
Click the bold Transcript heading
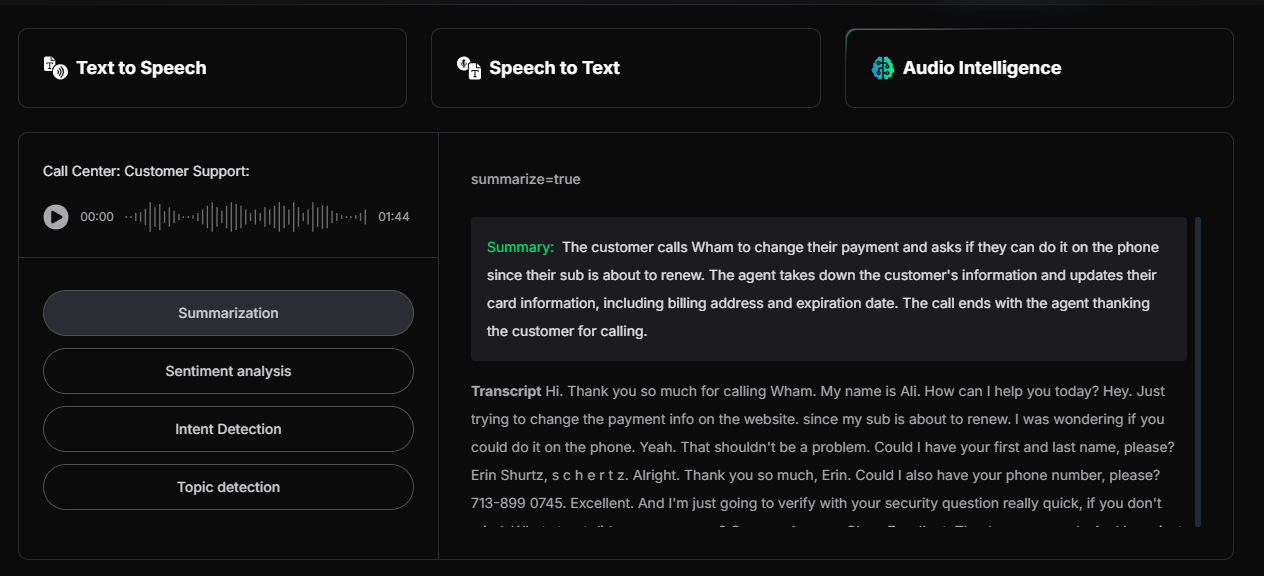tap(506, 391)
